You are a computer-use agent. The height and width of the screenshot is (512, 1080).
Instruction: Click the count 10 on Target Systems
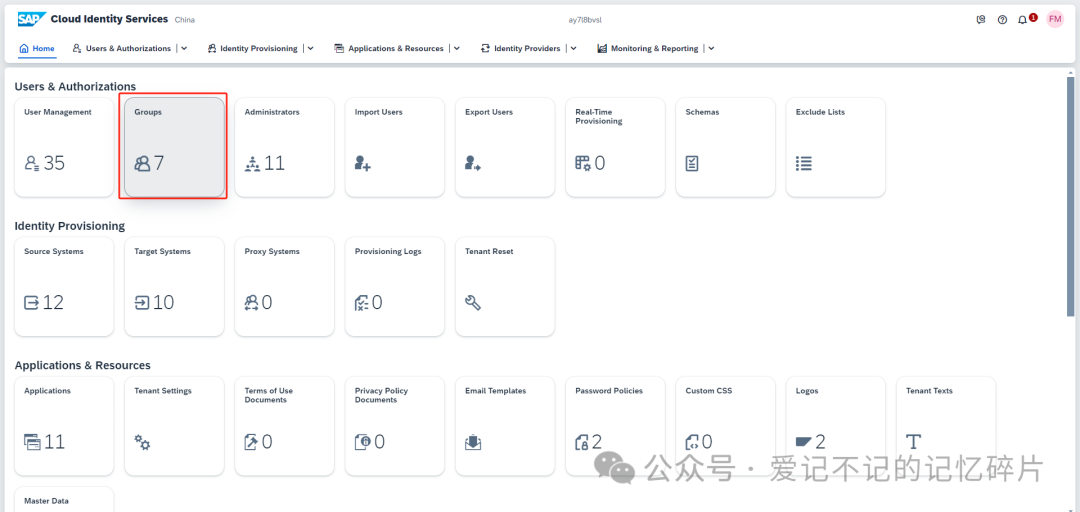[x=163, y=303]
